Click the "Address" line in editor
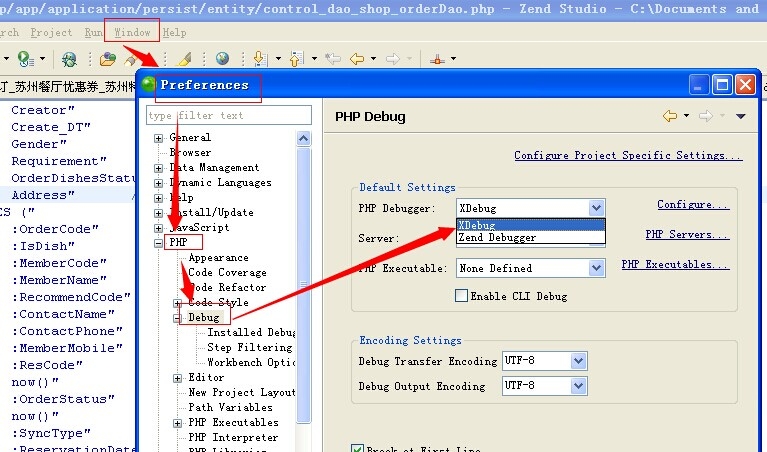The image size is (767, 452). pyautogui.click(x=43, y=195)
